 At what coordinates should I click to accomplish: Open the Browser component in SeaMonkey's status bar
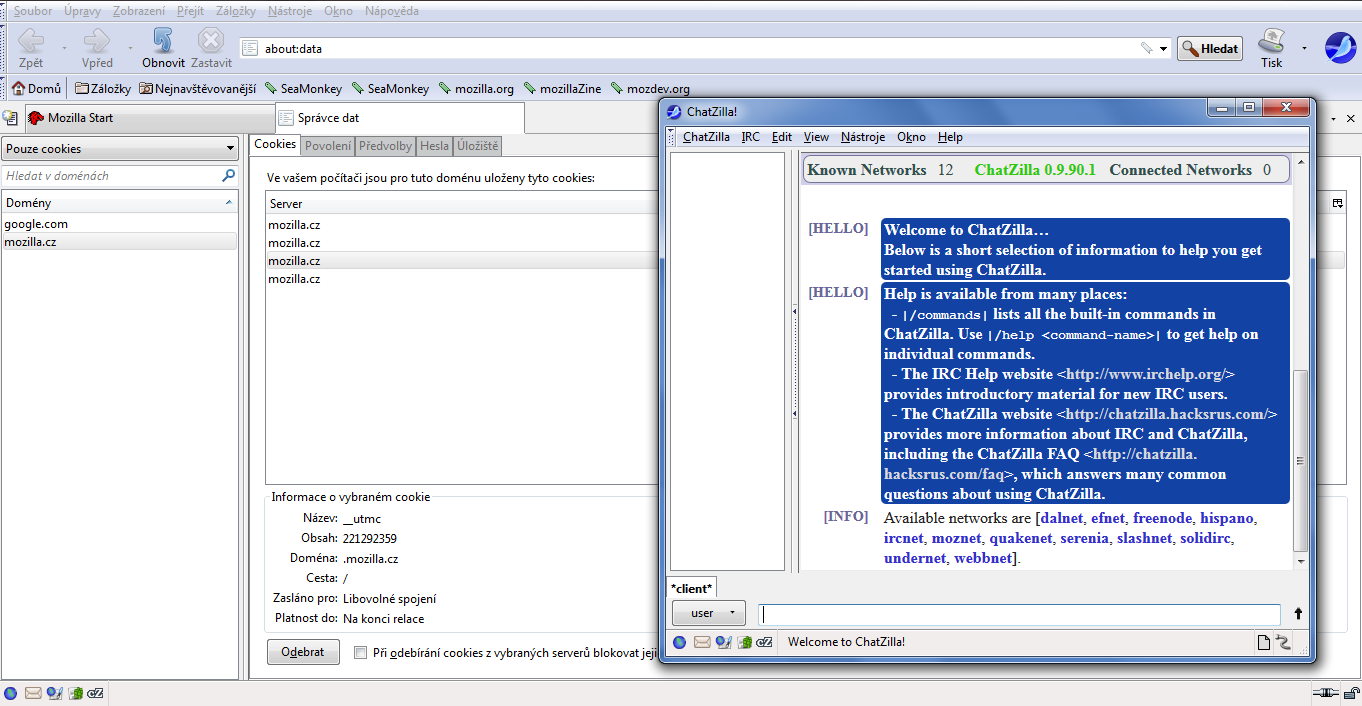click(11, 693)
